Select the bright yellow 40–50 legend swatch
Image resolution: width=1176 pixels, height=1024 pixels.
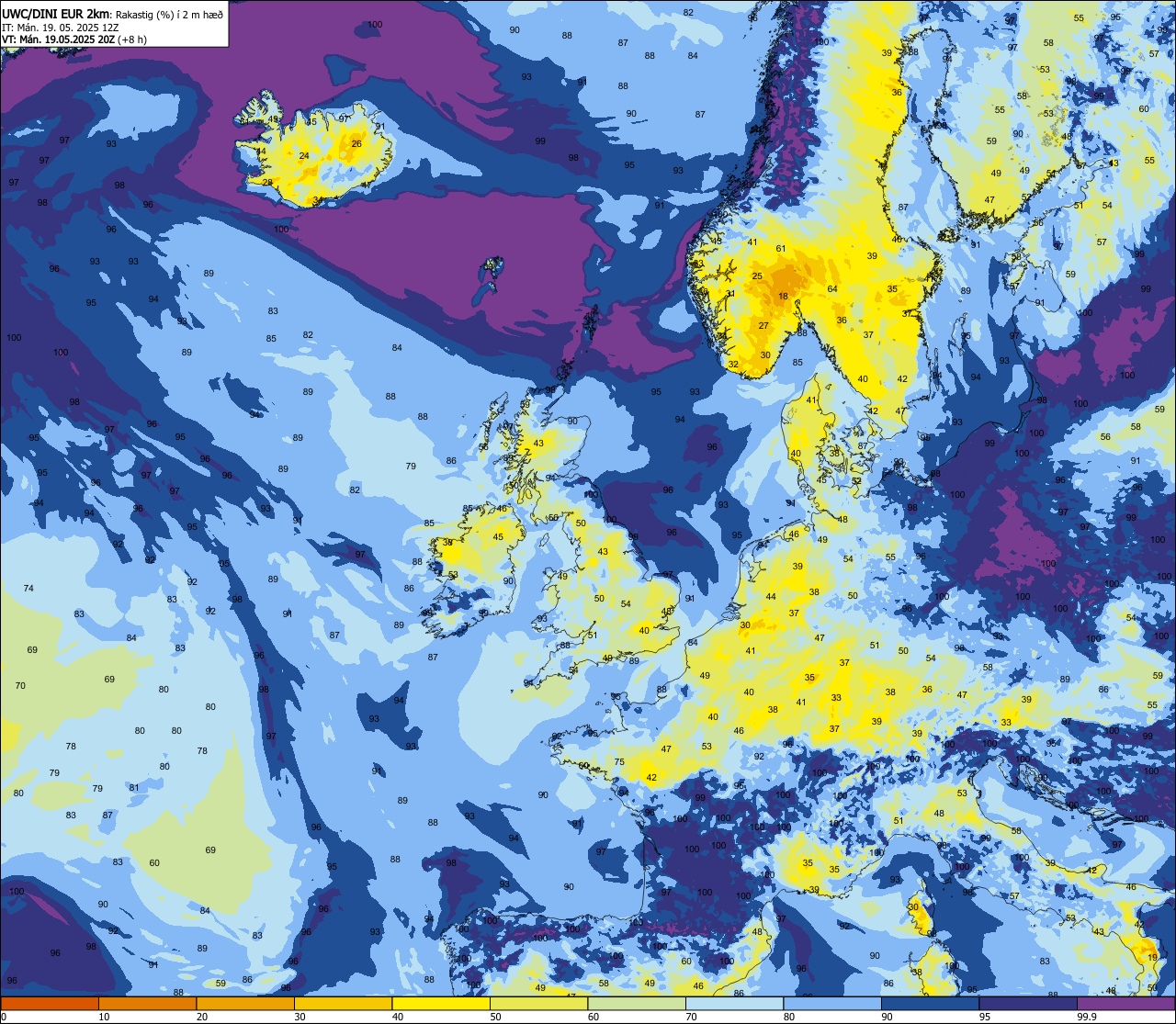click(441, 1003)
